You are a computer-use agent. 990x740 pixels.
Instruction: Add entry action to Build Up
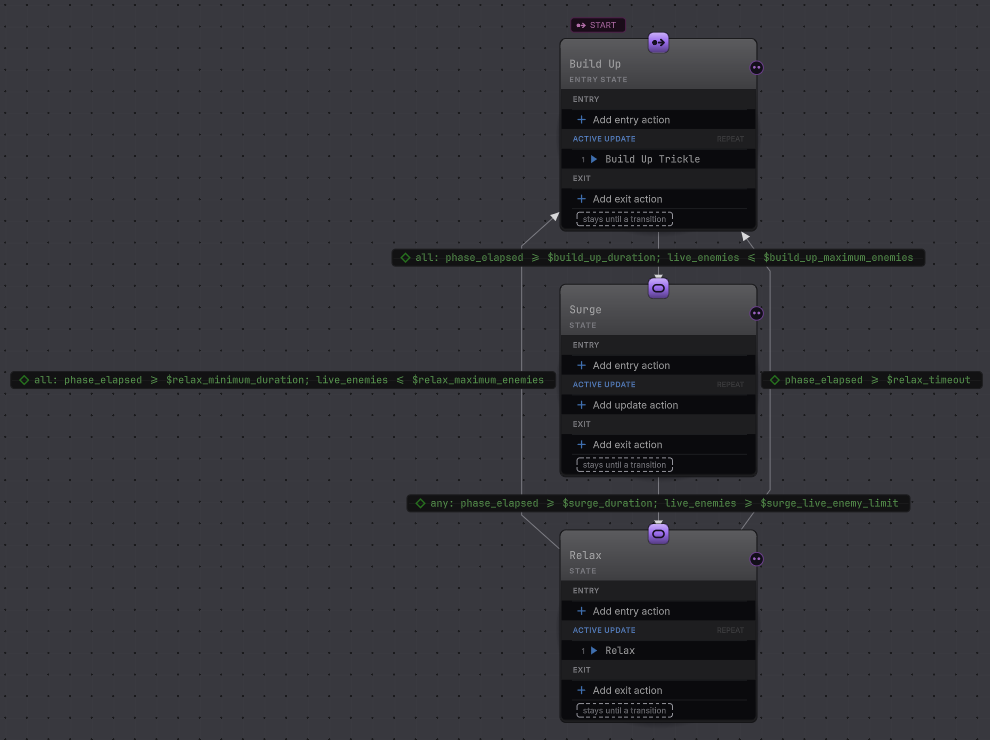(x=658, y=120)
